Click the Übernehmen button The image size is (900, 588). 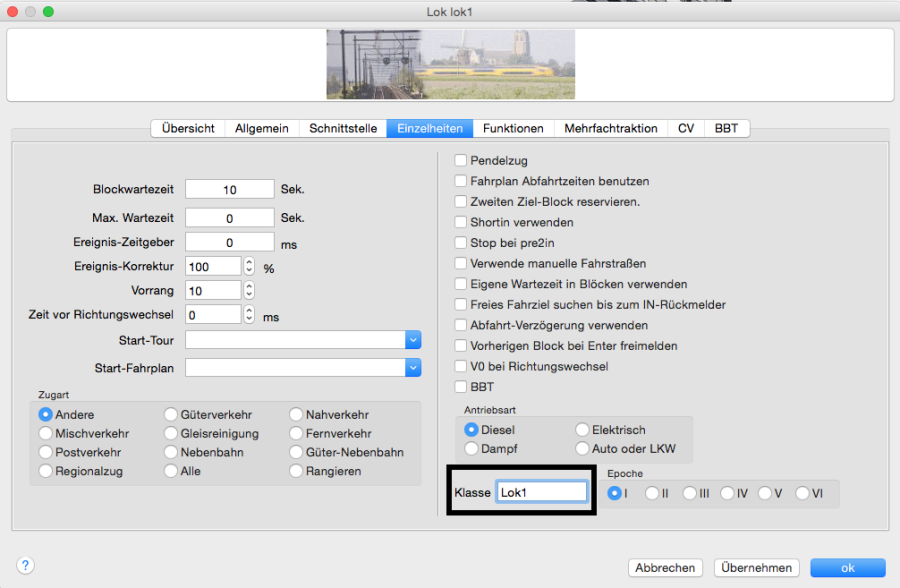[757, 567]
